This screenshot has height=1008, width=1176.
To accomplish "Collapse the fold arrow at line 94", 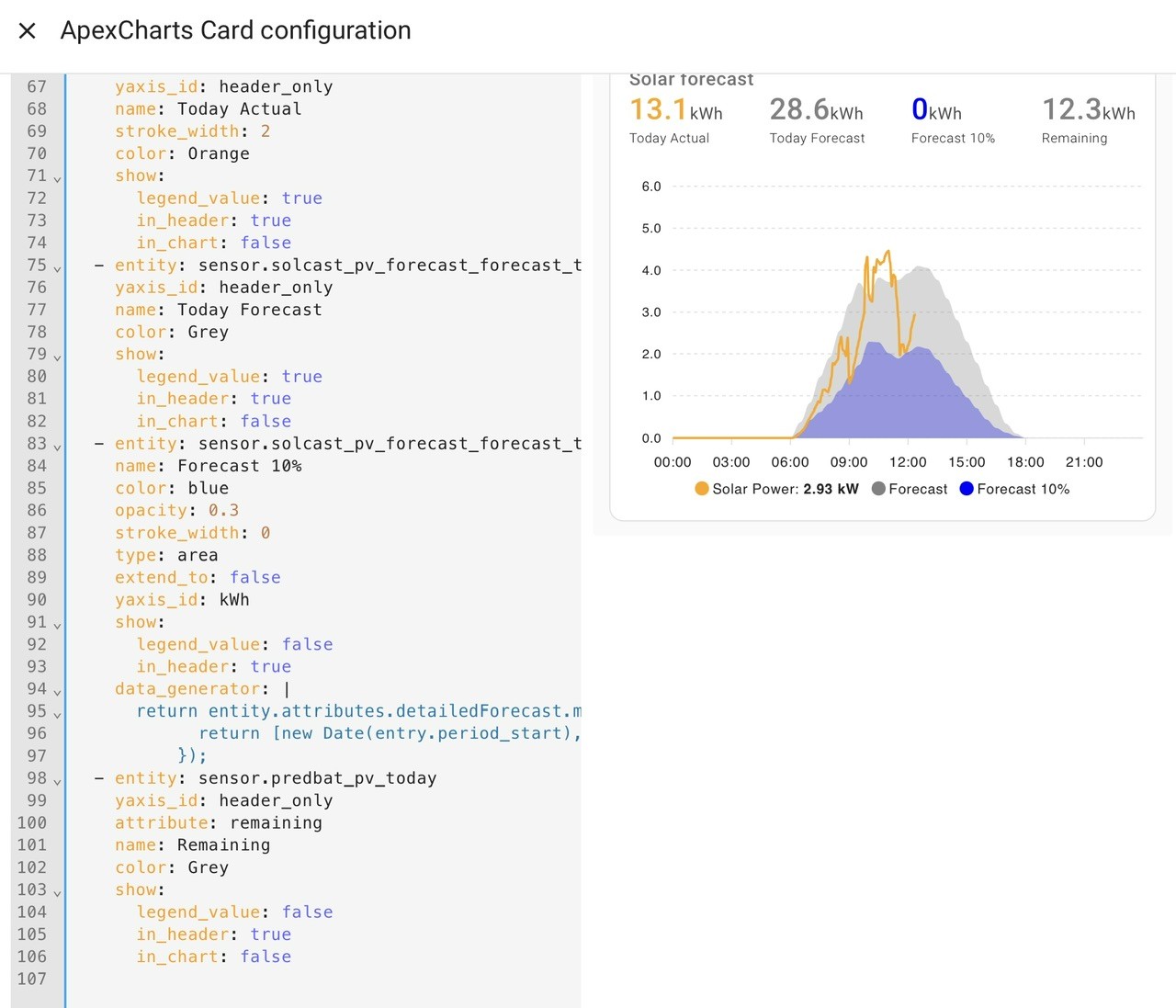I will (57, 691).
